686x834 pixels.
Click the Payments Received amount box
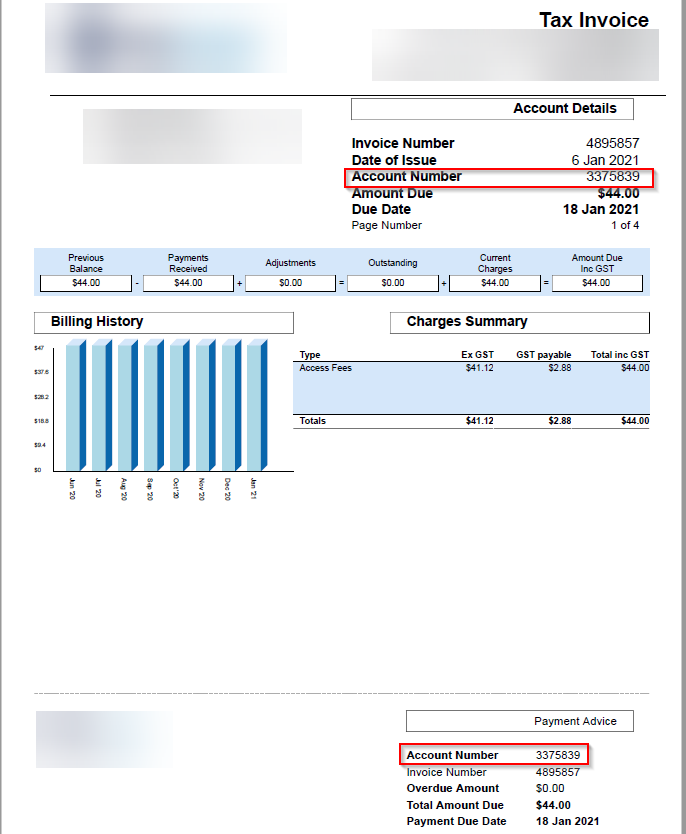click(188, 283)
